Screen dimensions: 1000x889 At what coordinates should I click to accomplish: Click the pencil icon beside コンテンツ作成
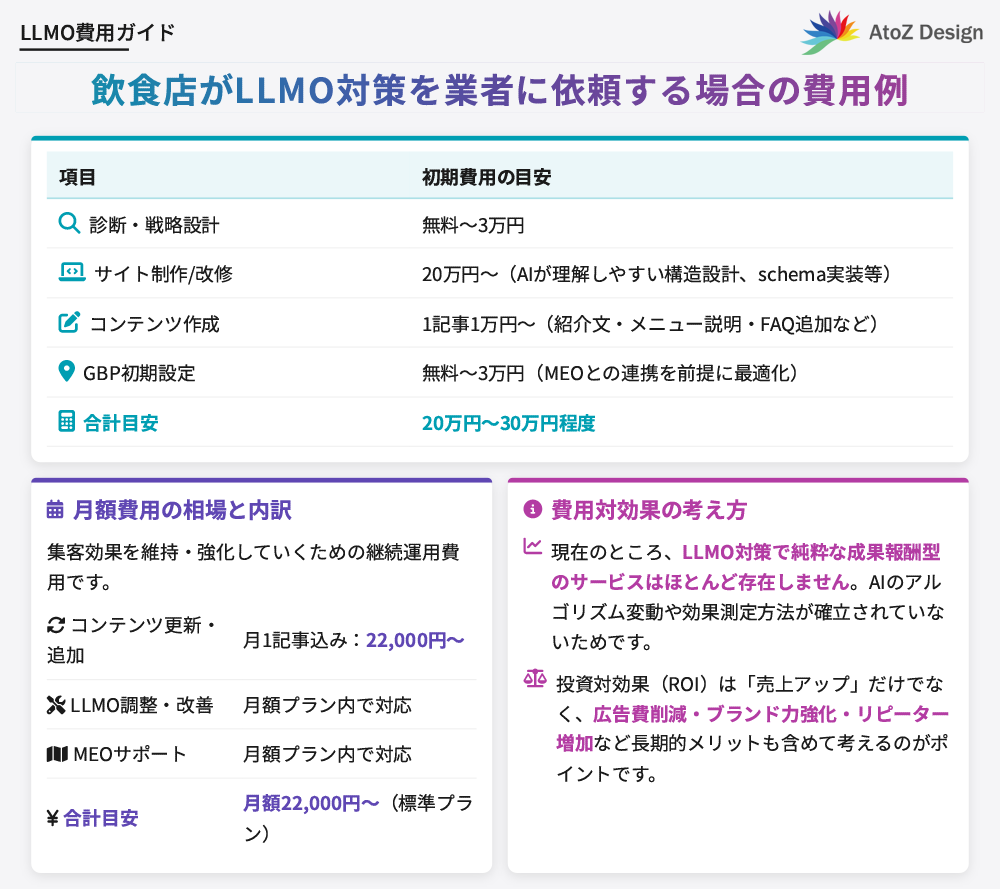tap(69, 322)
